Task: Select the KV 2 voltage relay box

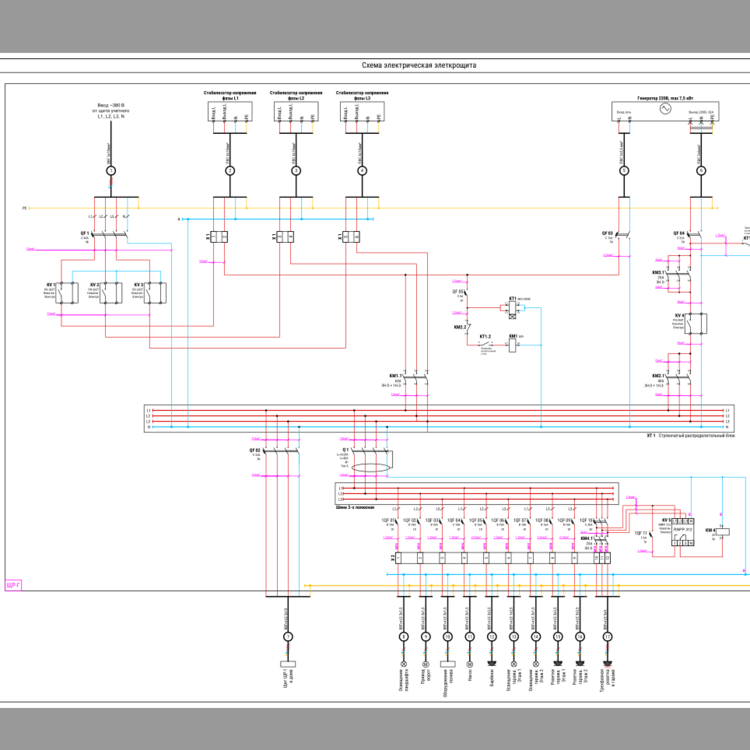Action: coord(111,293)
